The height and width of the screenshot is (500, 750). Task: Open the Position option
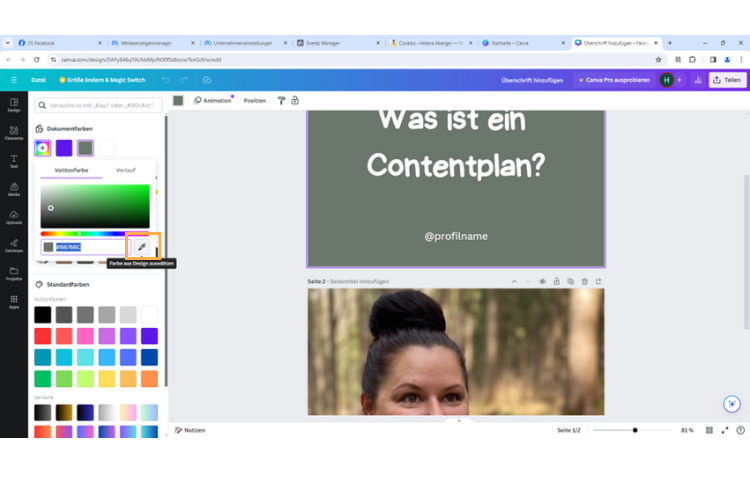pos(254,100)
